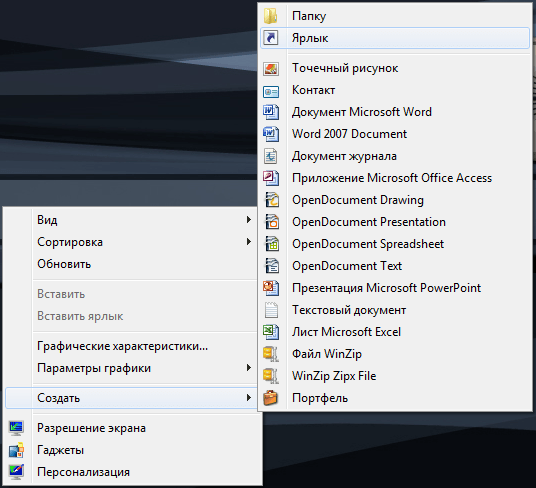Click the Access icon for Приложение Microsoft Office Access
This screenshot has width=536, height=488.
pyautogui.click(x=271, y=178)
